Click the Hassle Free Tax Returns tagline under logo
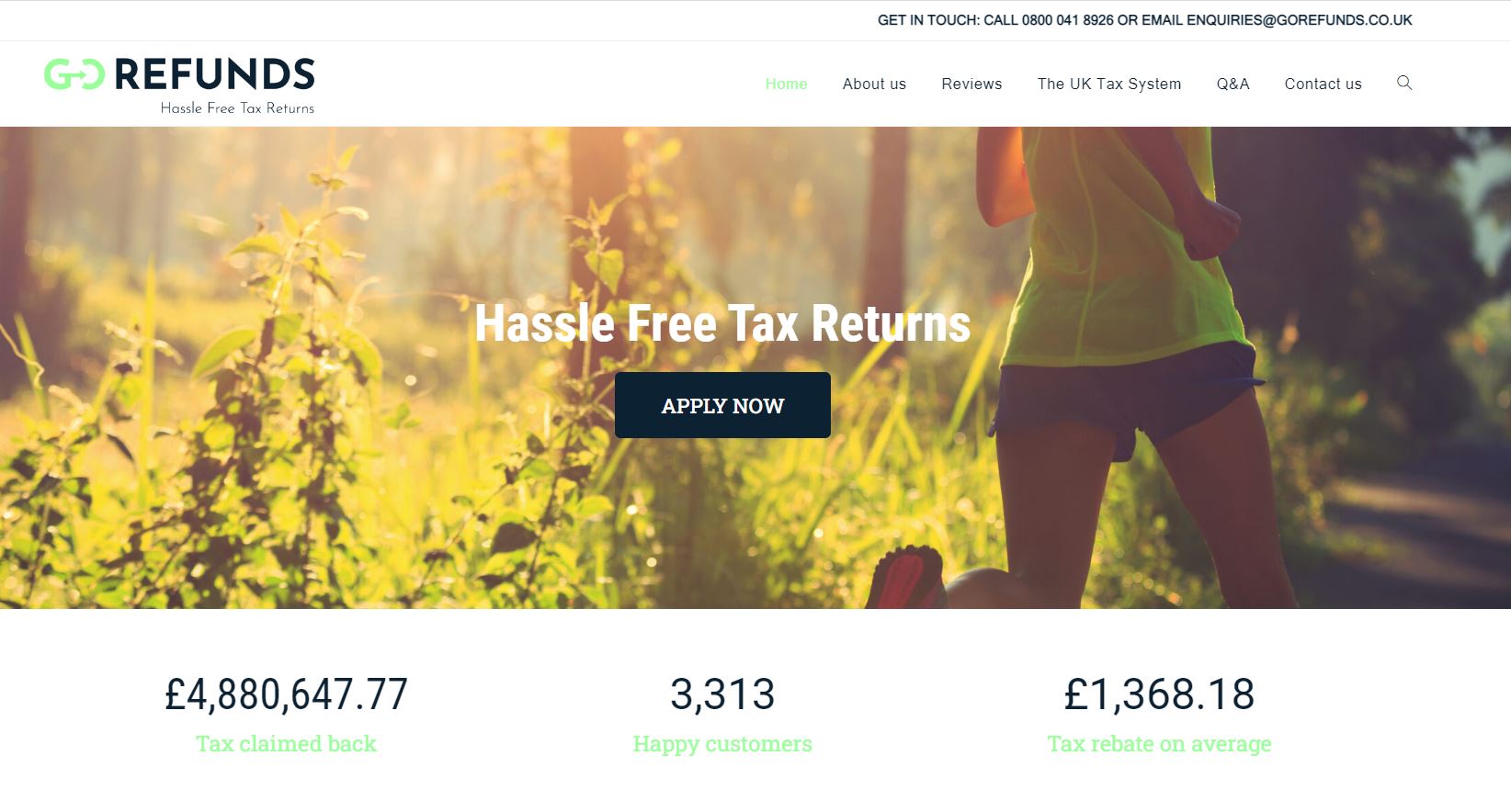 [237, 108]
